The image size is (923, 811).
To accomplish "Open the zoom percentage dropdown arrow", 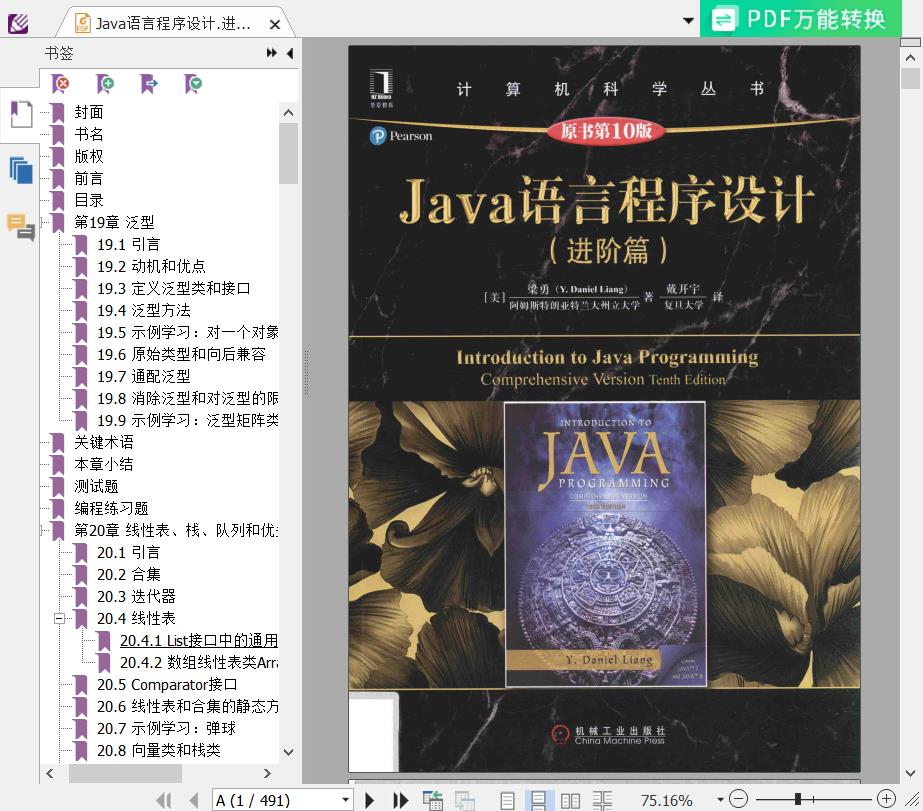I will coord(720,800).
